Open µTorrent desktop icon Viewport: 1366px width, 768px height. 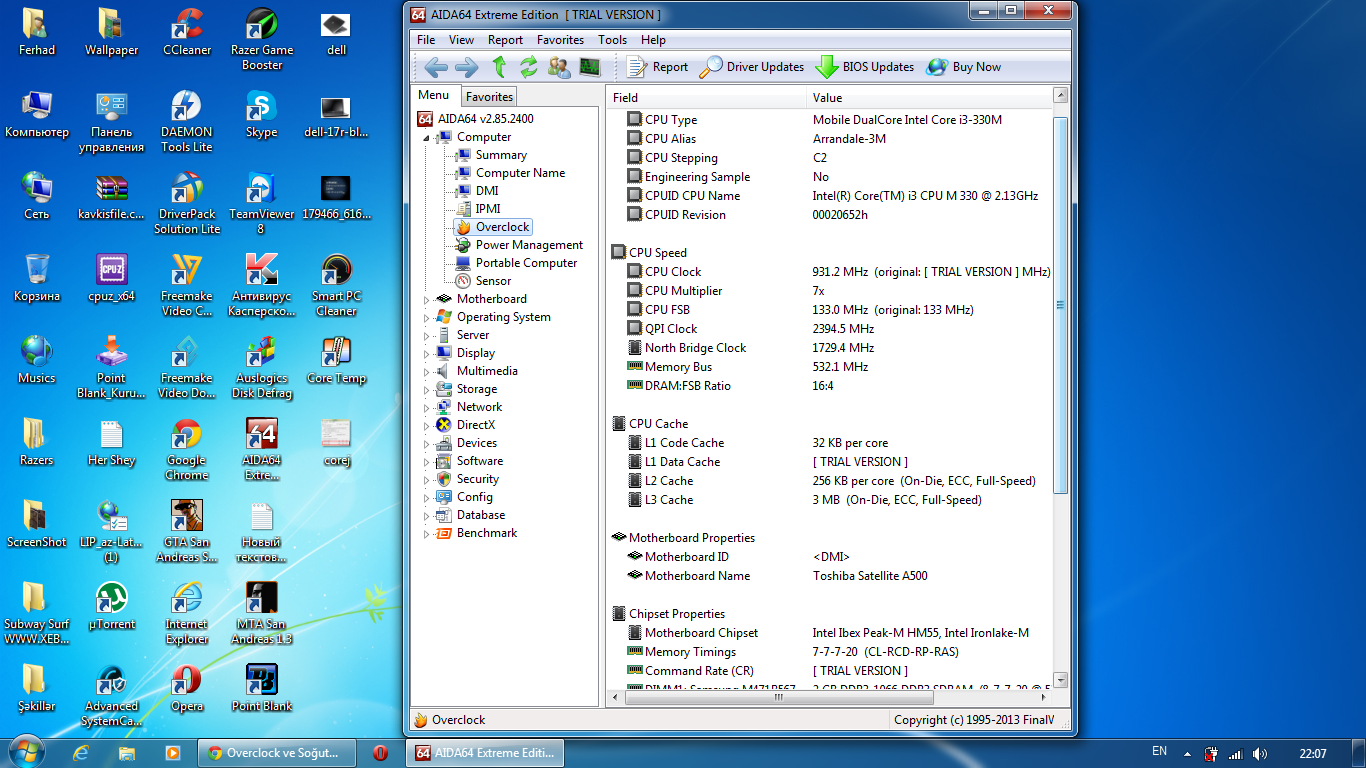click(112, 607)
